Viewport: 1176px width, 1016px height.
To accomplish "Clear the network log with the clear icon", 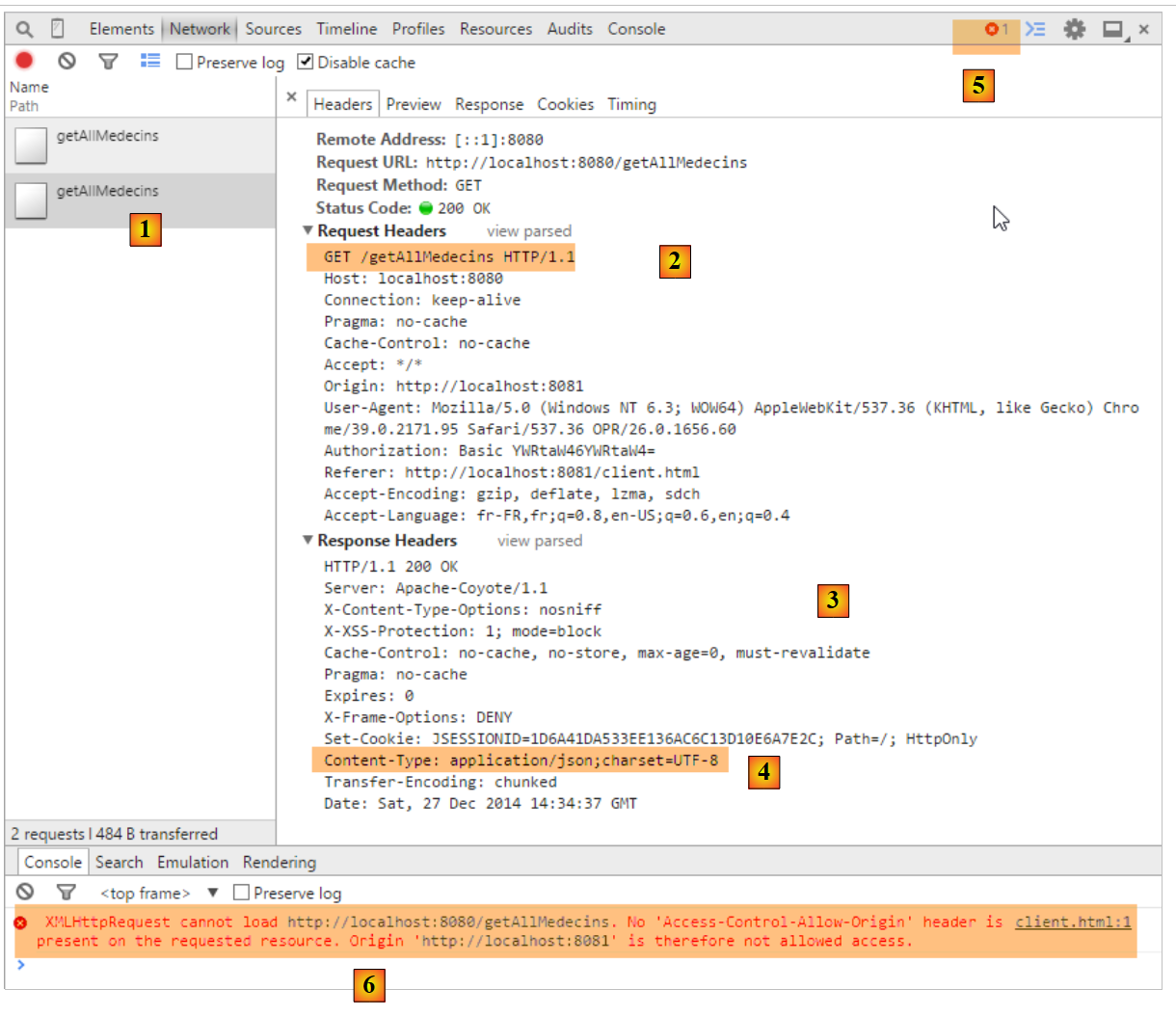I will coord(67,61).
